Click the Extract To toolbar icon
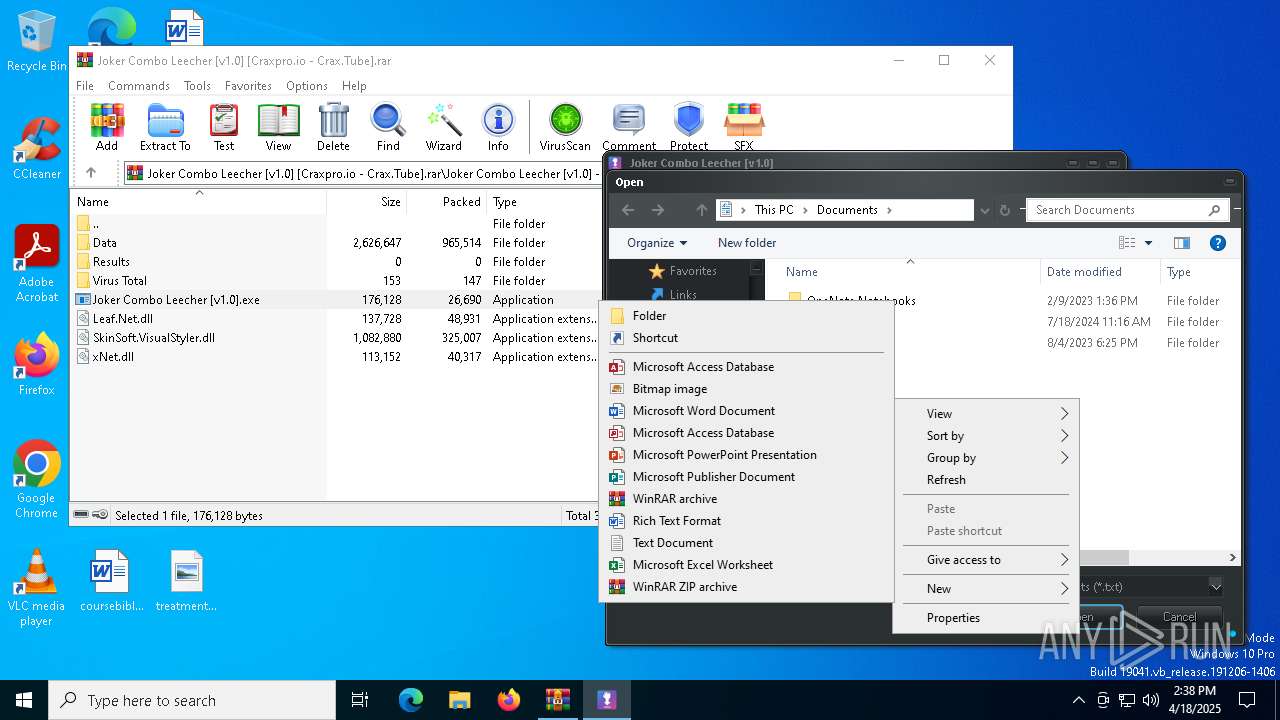This screenshot has height=720, width=1280. click(x=165, y=127)
